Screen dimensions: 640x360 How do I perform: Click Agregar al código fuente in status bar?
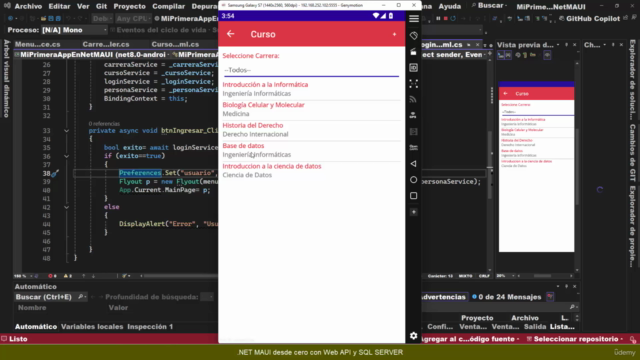tap(469, 339)
